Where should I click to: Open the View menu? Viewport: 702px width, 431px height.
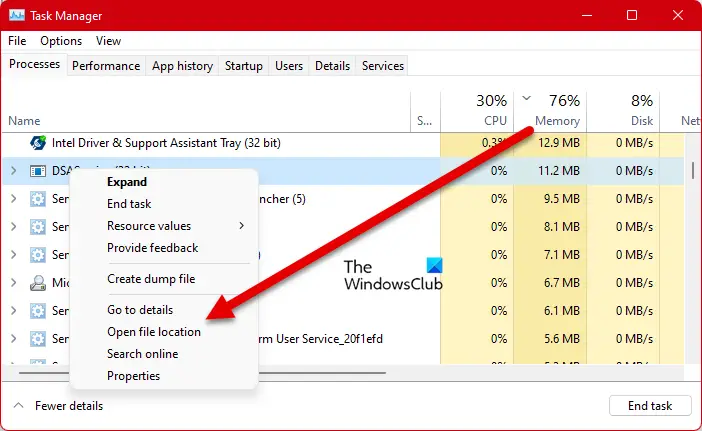(108, 41)
